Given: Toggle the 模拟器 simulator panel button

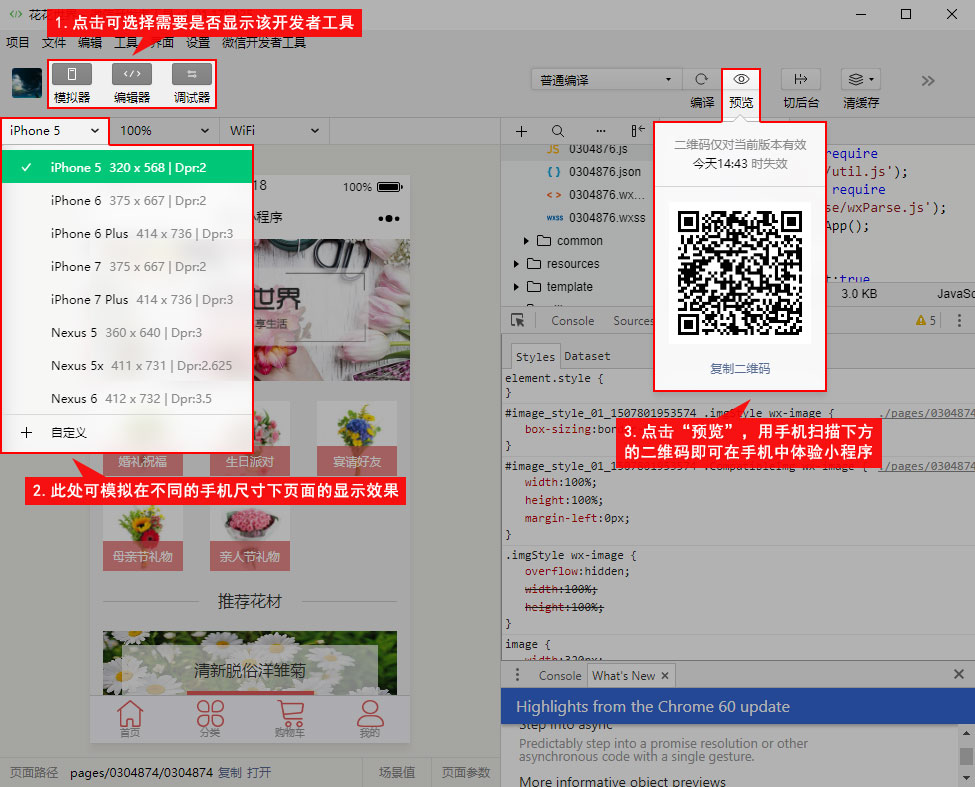Looking at the screenshot, I should coord(72,75).
